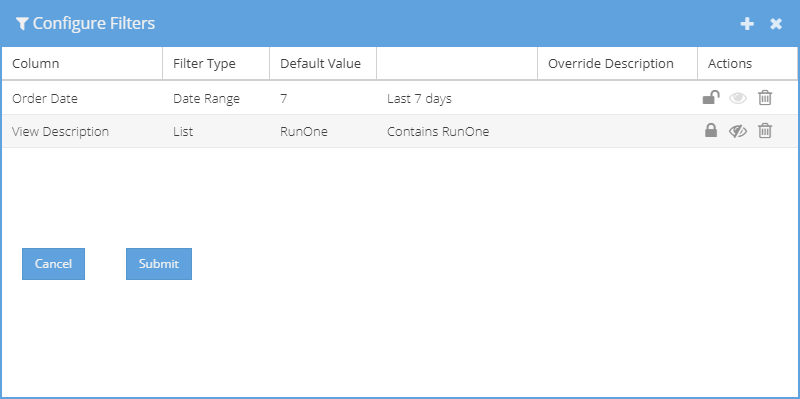The height and width of the screenshot is (399, 800).
Task: Add a new filter with plus icon
Action: [747, 23]
